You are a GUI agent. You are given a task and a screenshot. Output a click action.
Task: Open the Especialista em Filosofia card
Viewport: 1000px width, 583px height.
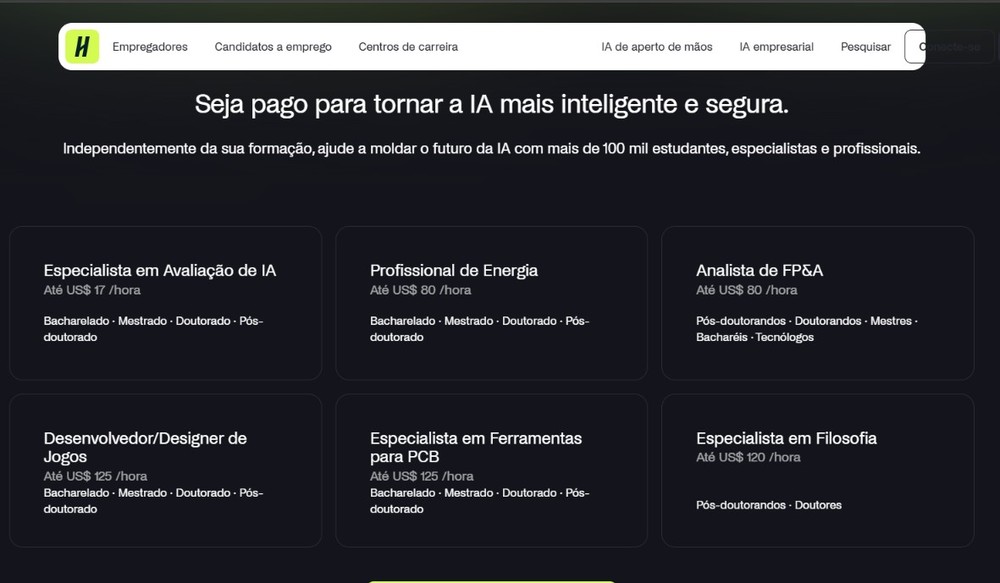point(818,470)
